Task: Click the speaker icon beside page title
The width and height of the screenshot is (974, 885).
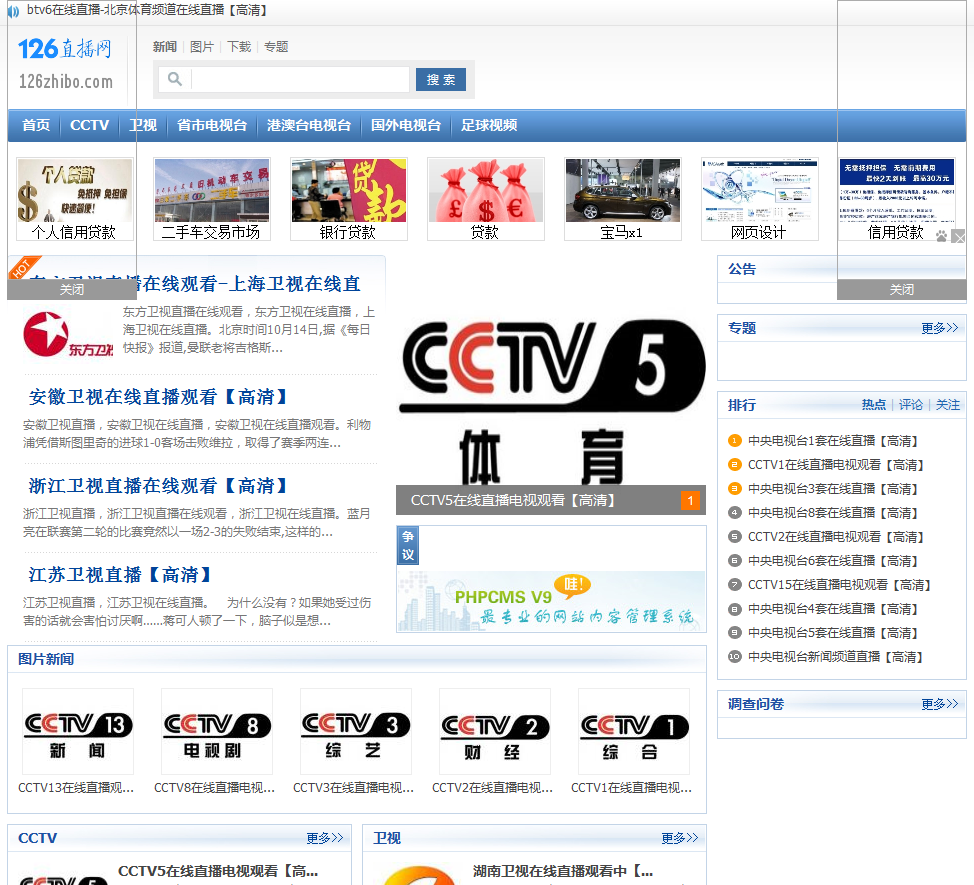Action: 13,11
